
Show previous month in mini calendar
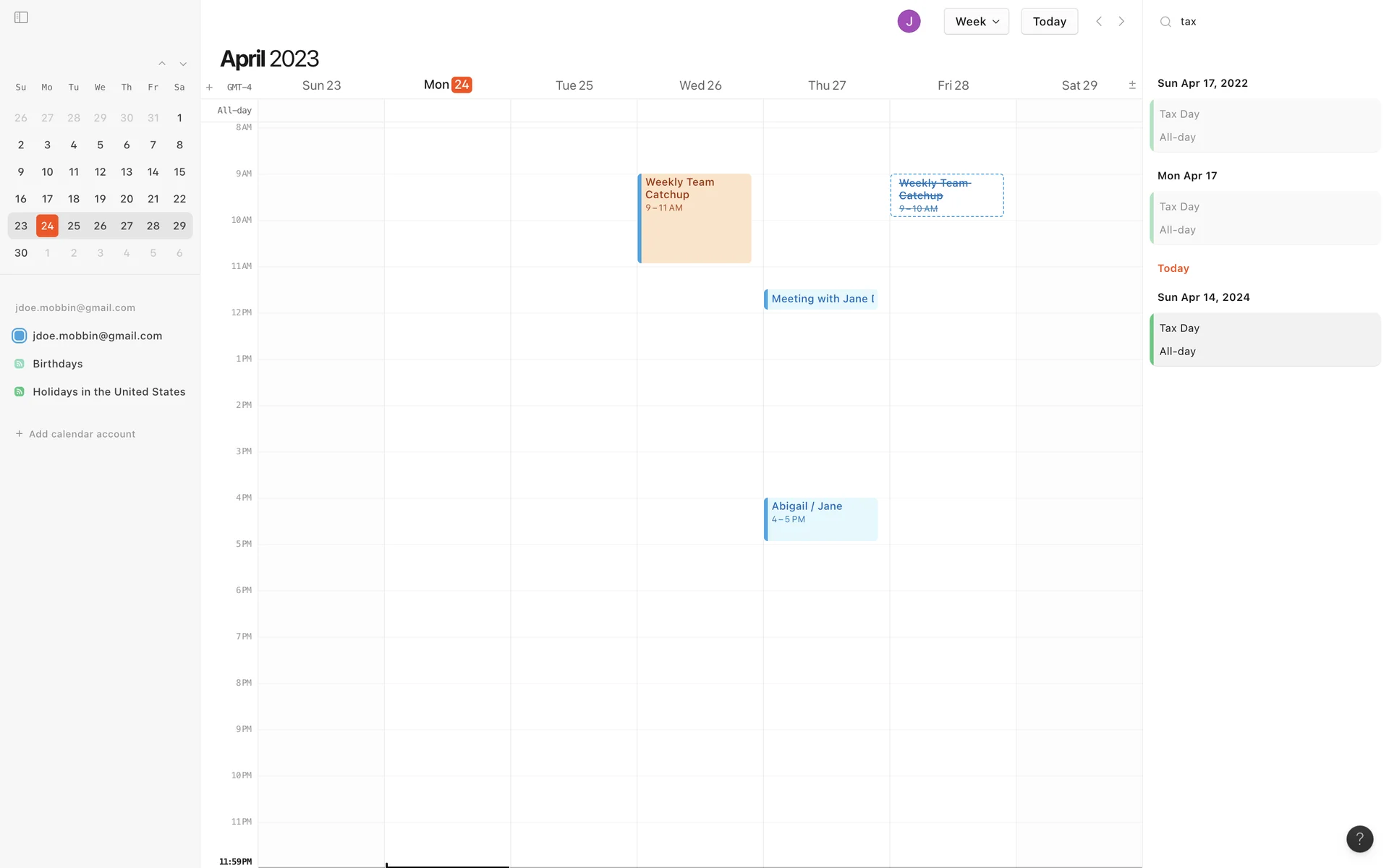click(162, 64)
